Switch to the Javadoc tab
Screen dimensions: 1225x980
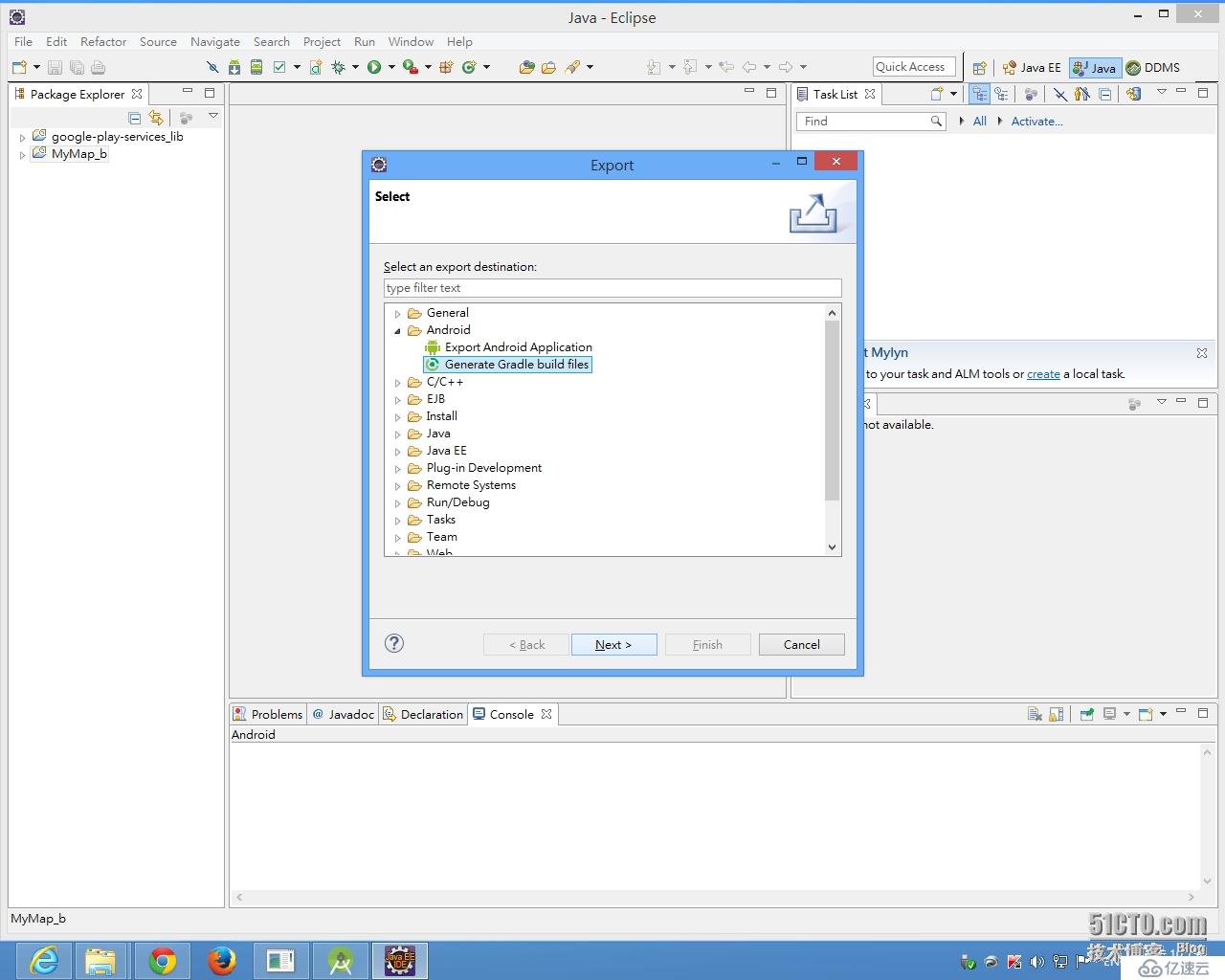click(x=343, y=714)
